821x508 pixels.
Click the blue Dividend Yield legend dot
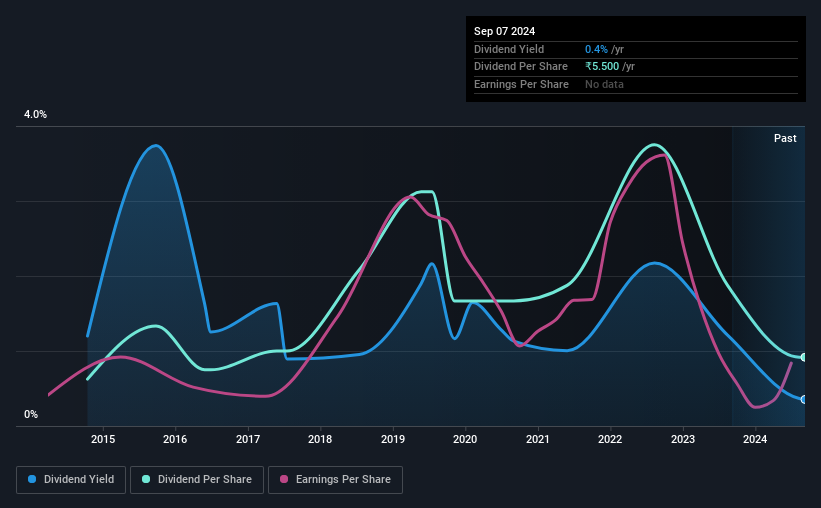pyautogui.click(x=32, y=479)
